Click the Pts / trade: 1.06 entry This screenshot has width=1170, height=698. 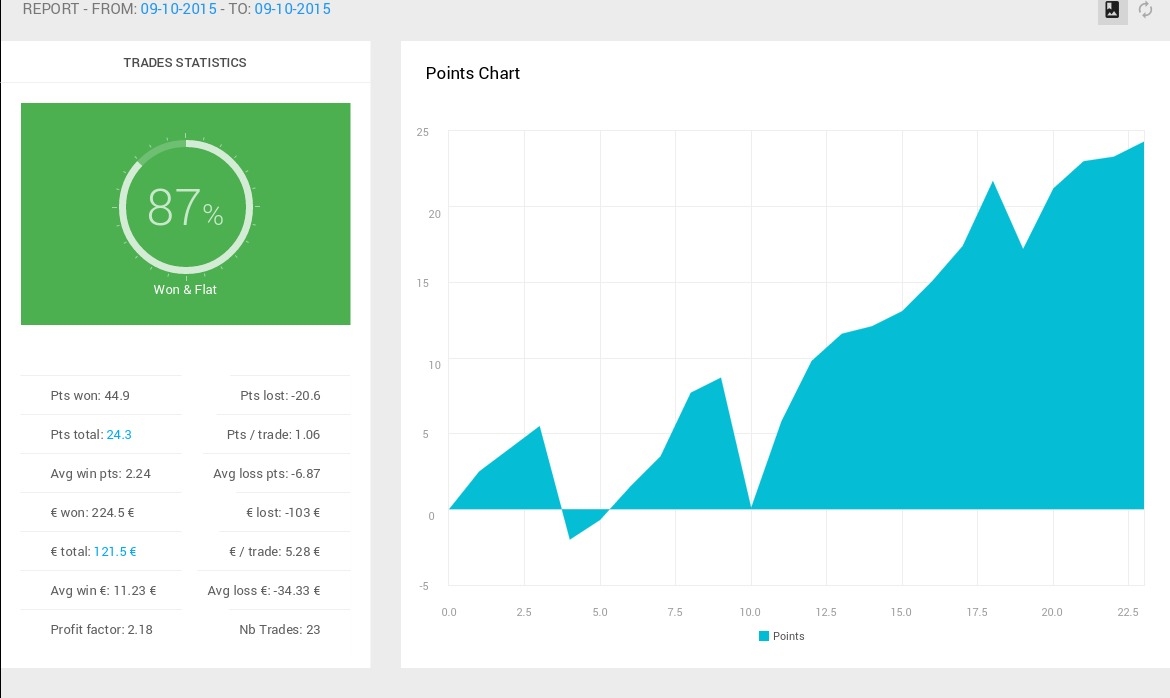(x=273, y=434)
